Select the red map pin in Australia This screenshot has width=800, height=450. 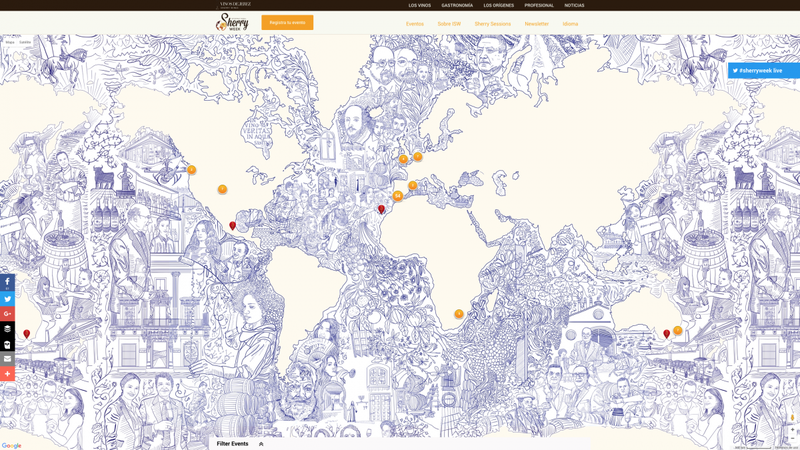667,333
